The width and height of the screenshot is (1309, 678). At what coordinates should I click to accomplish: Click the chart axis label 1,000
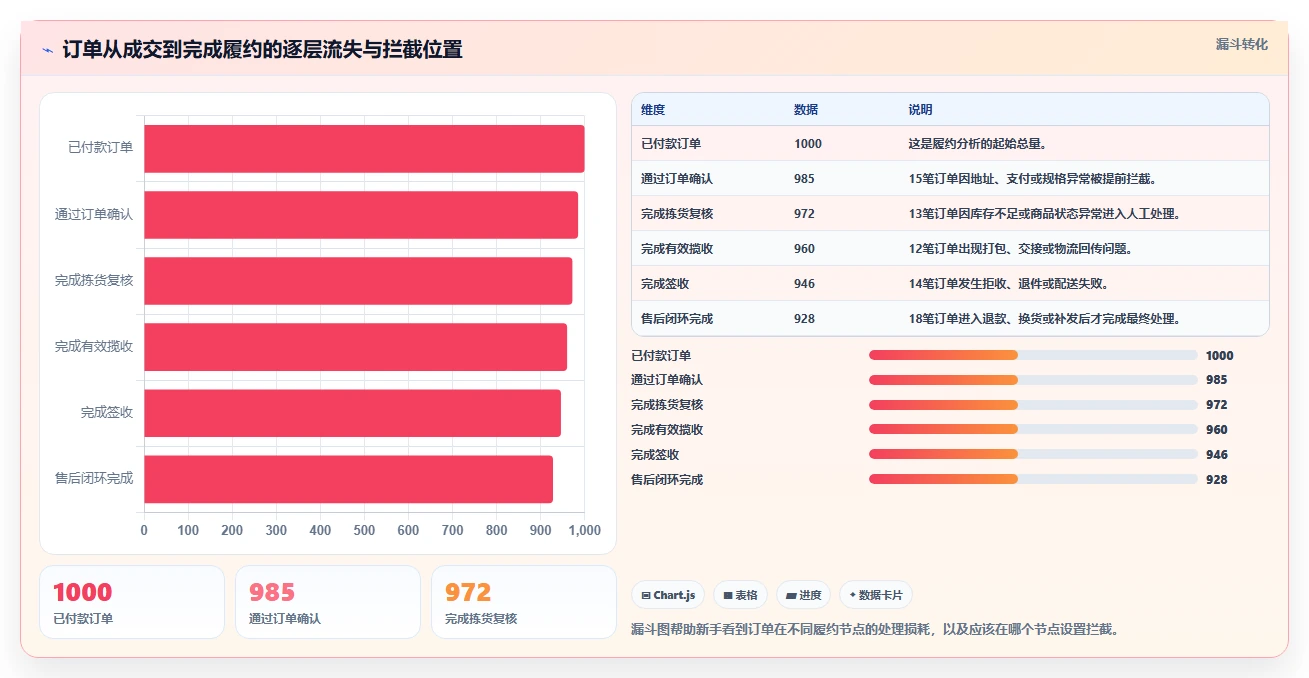584,530
